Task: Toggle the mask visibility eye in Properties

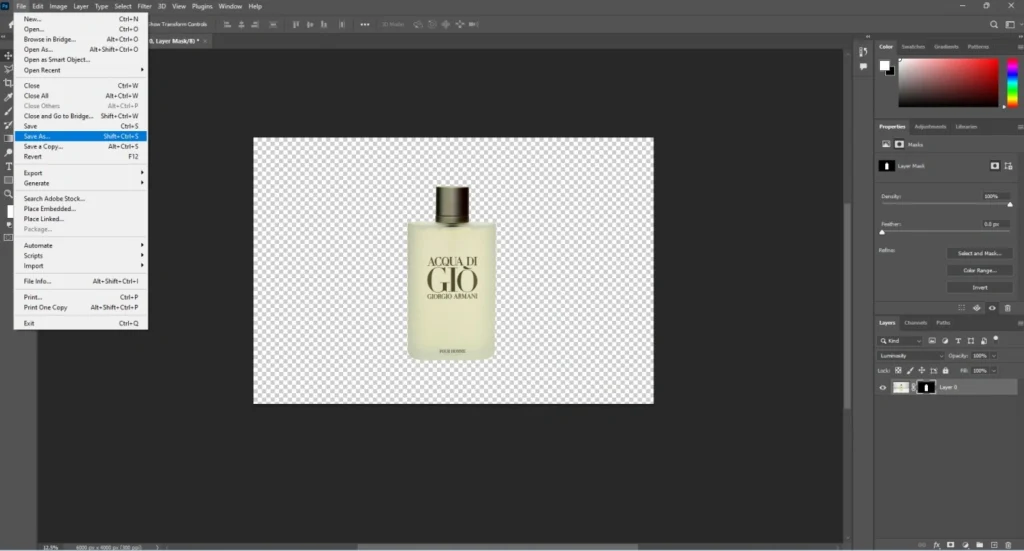Action: click(x=992, y=308)
